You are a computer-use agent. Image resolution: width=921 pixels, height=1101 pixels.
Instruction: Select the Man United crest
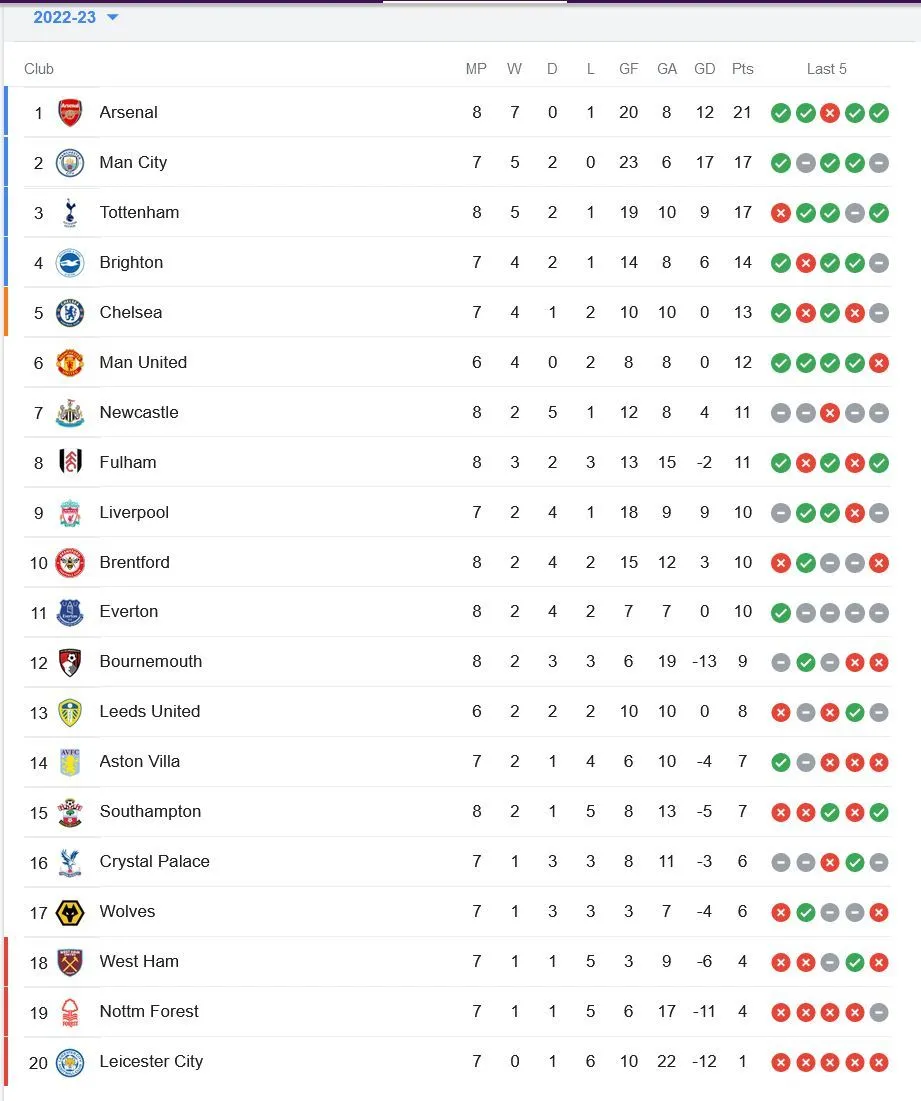(x=70, y=362)
